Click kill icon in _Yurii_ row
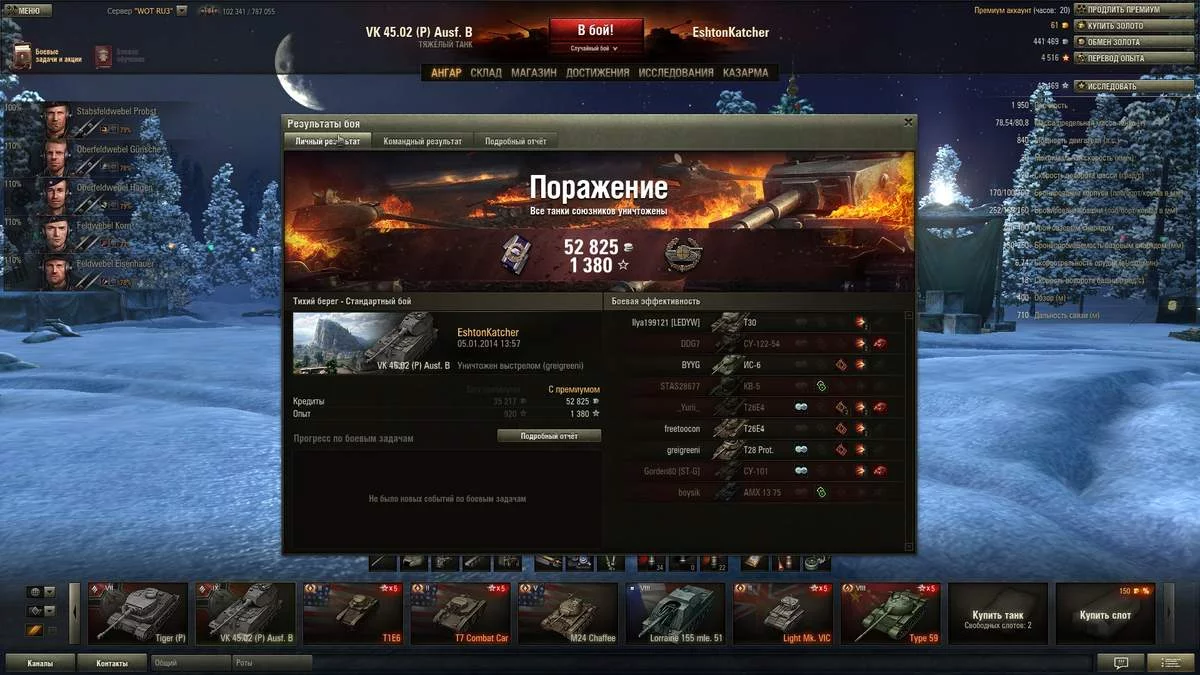The height and width of the screenshot is (675, 1200). coord(880,407)
